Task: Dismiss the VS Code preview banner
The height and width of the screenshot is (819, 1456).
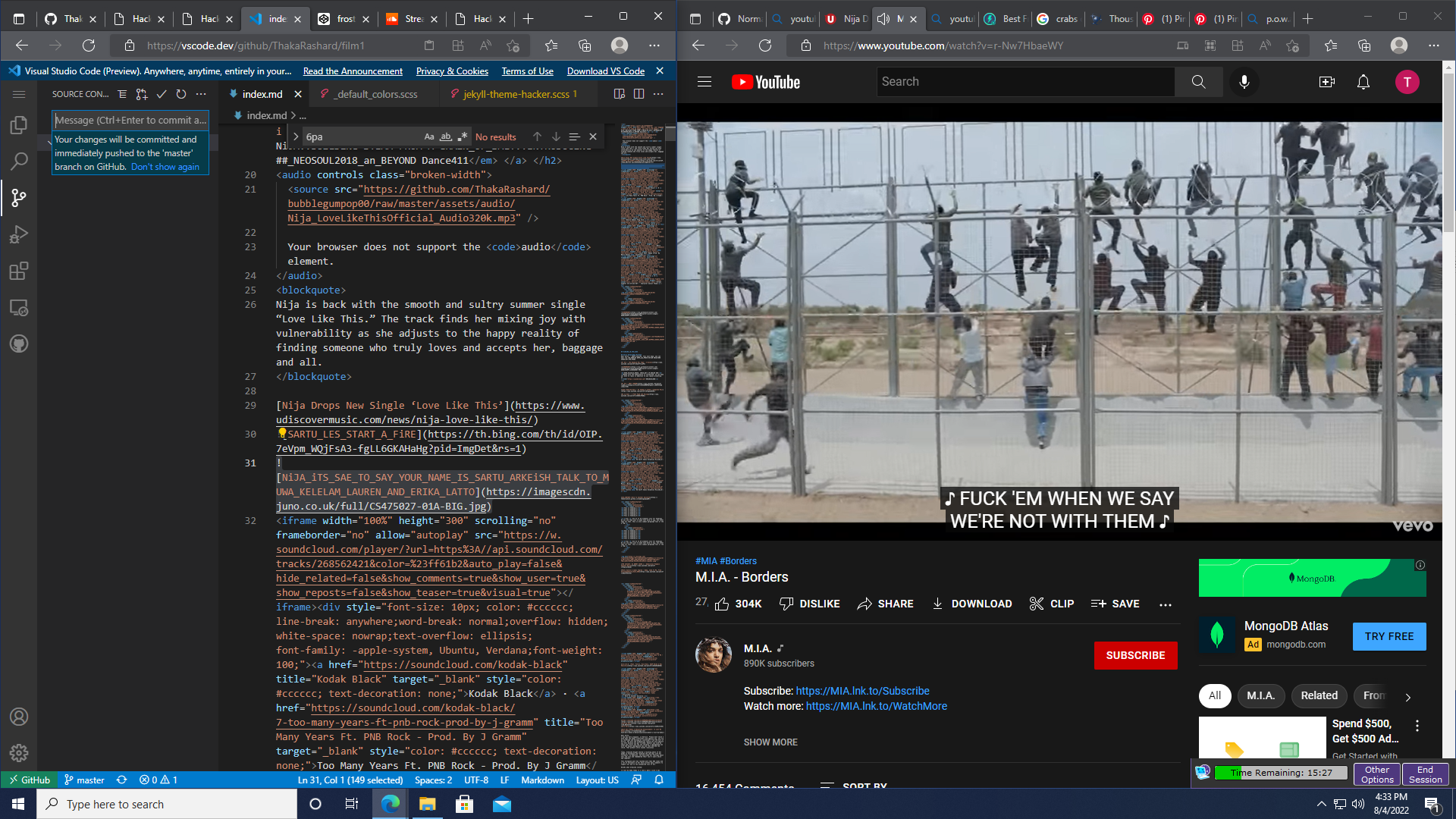Action: click(x=660, y=71)
